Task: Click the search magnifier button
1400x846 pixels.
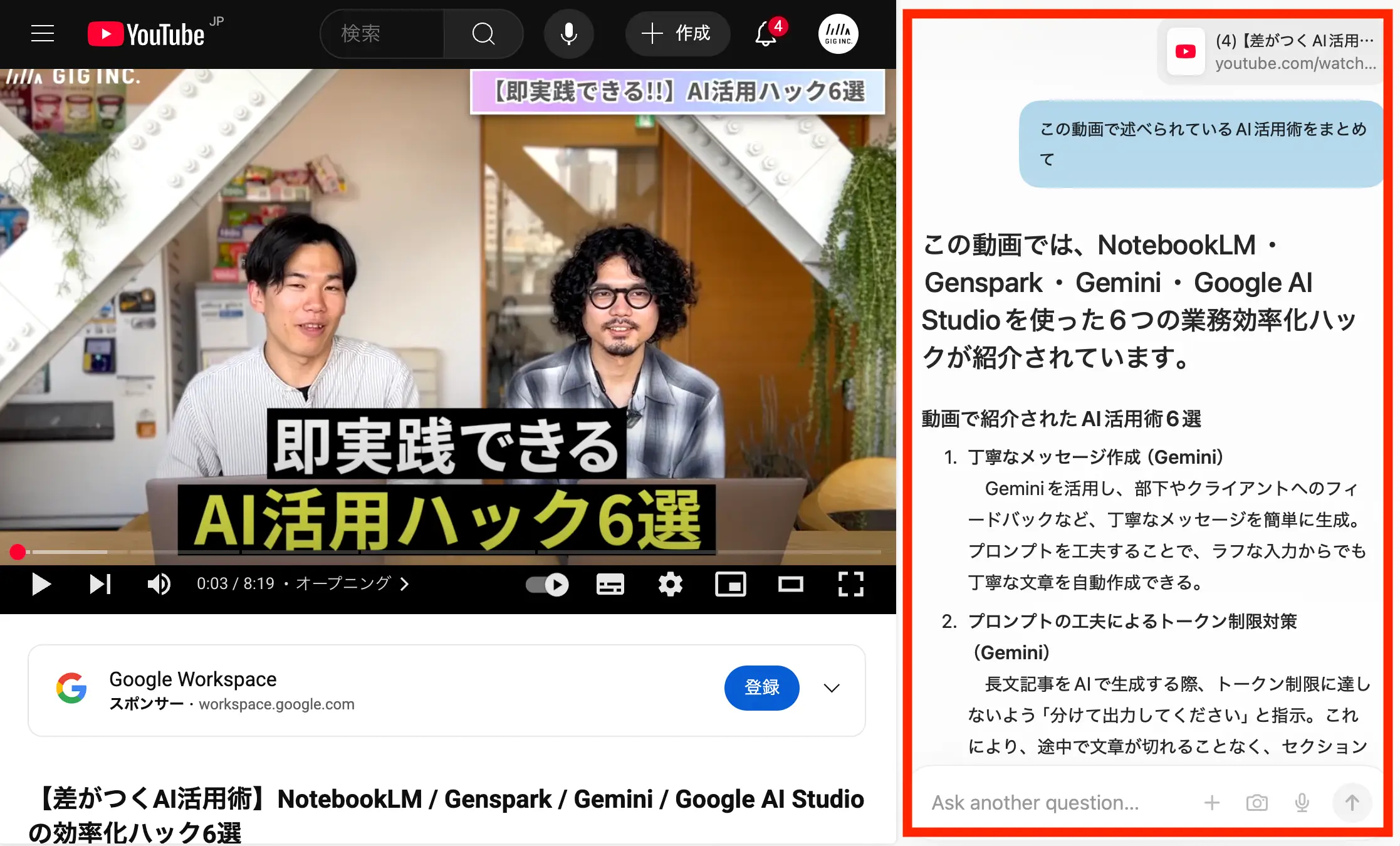Action: 483,33
